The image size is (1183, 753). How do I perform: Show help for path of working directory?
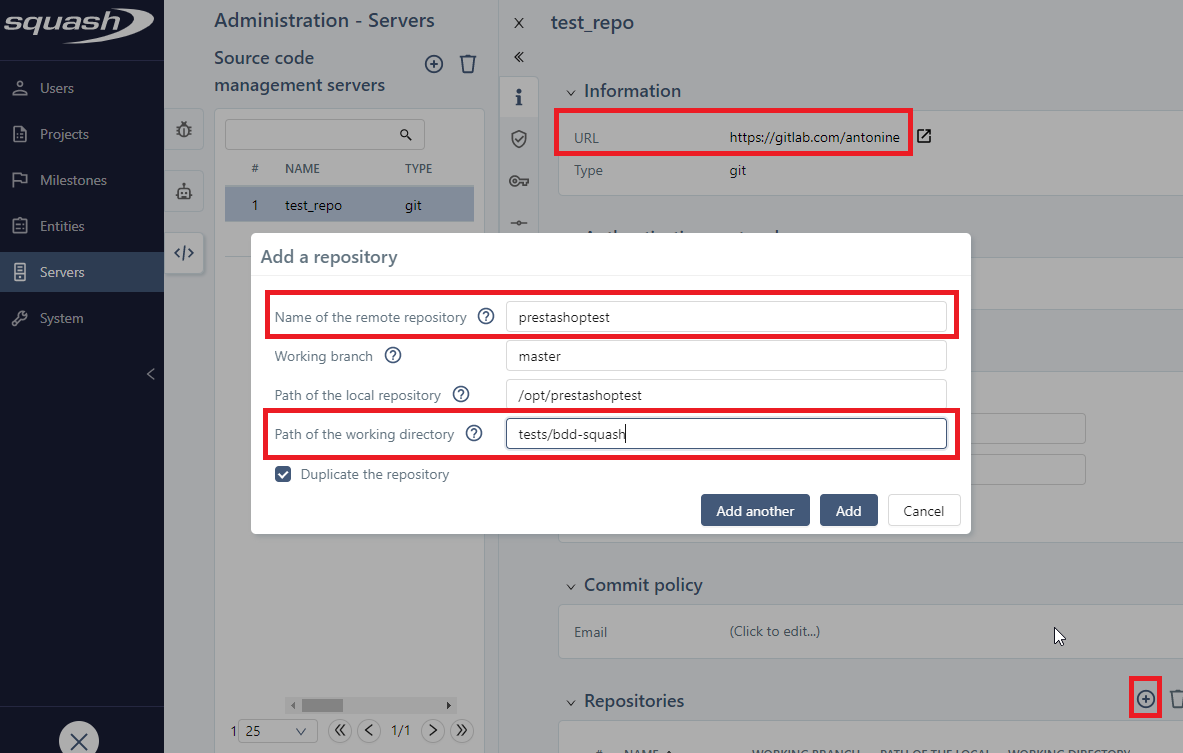[x=474, y=434]
